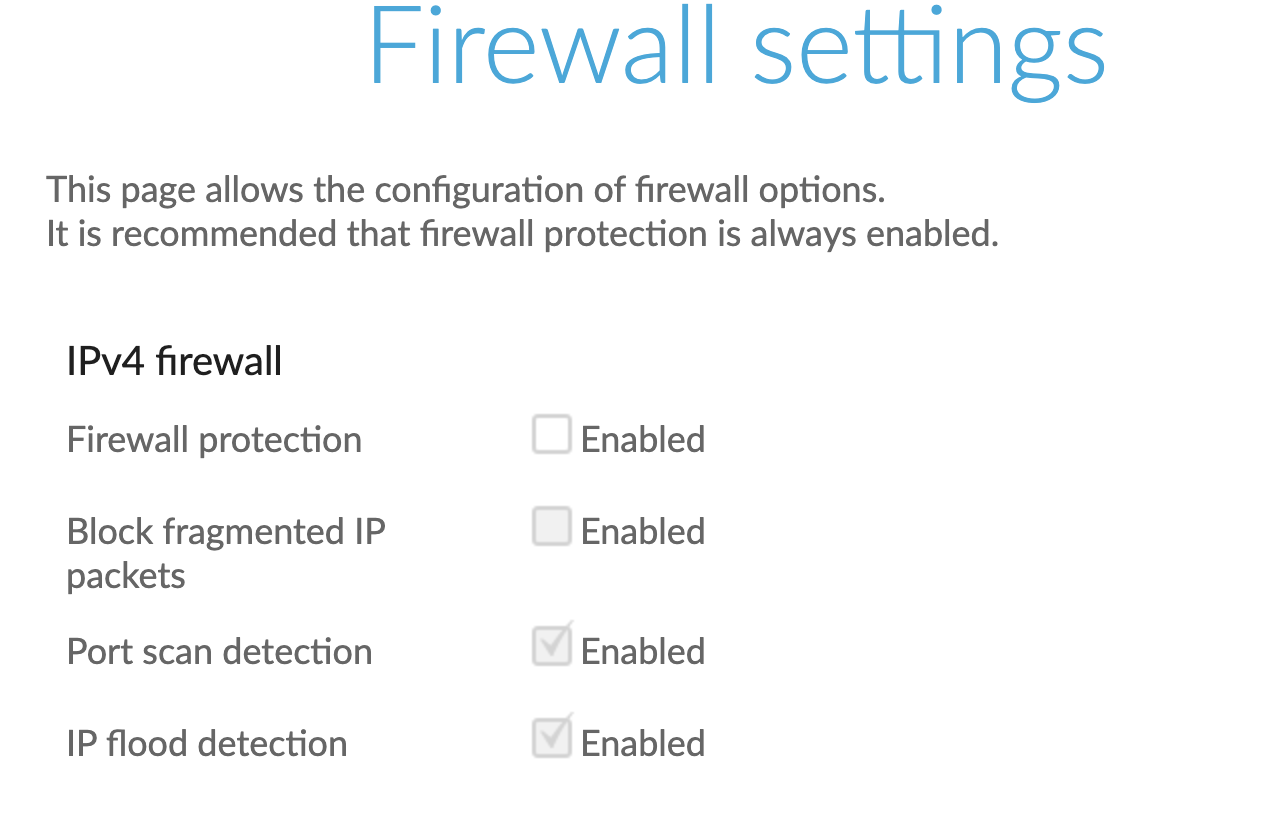The width and height of the screenshot is (1288, 814).
Task: Tick the Block fragmented IP packets checkbox
Action: (551, 527)
